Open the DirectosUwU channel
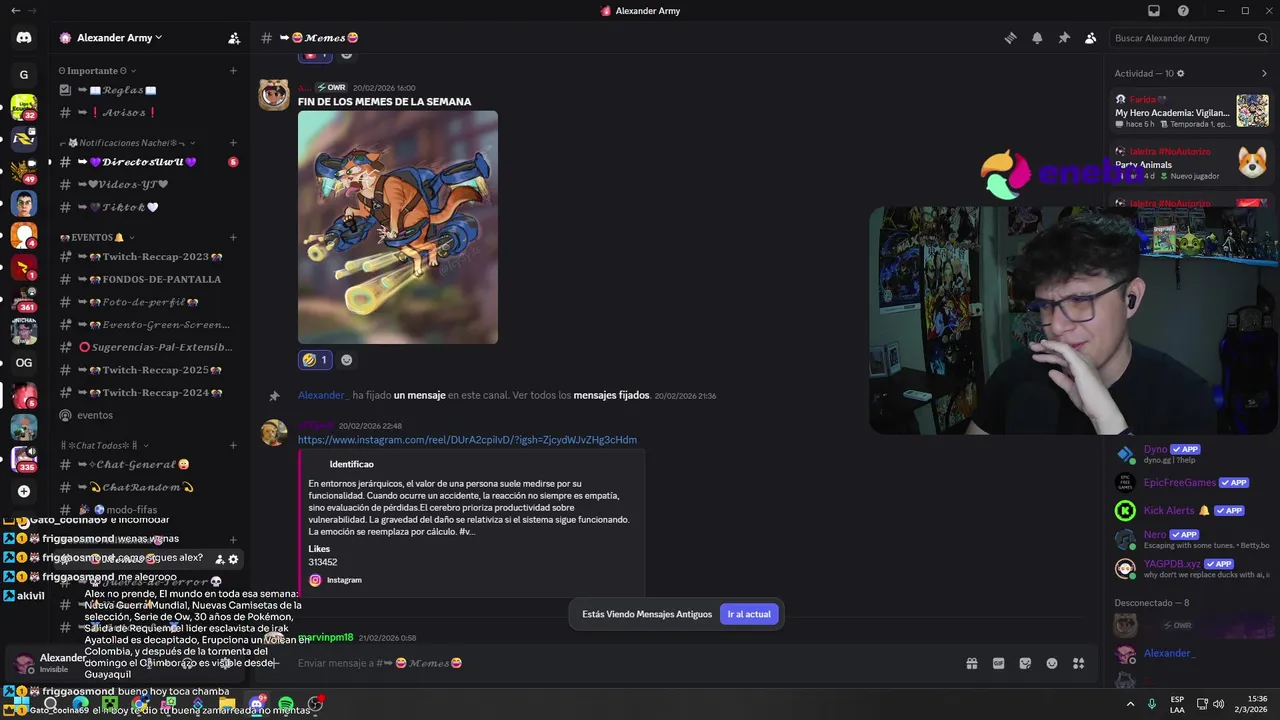Viewport: 1280px width, 720px height. (148, 162)
